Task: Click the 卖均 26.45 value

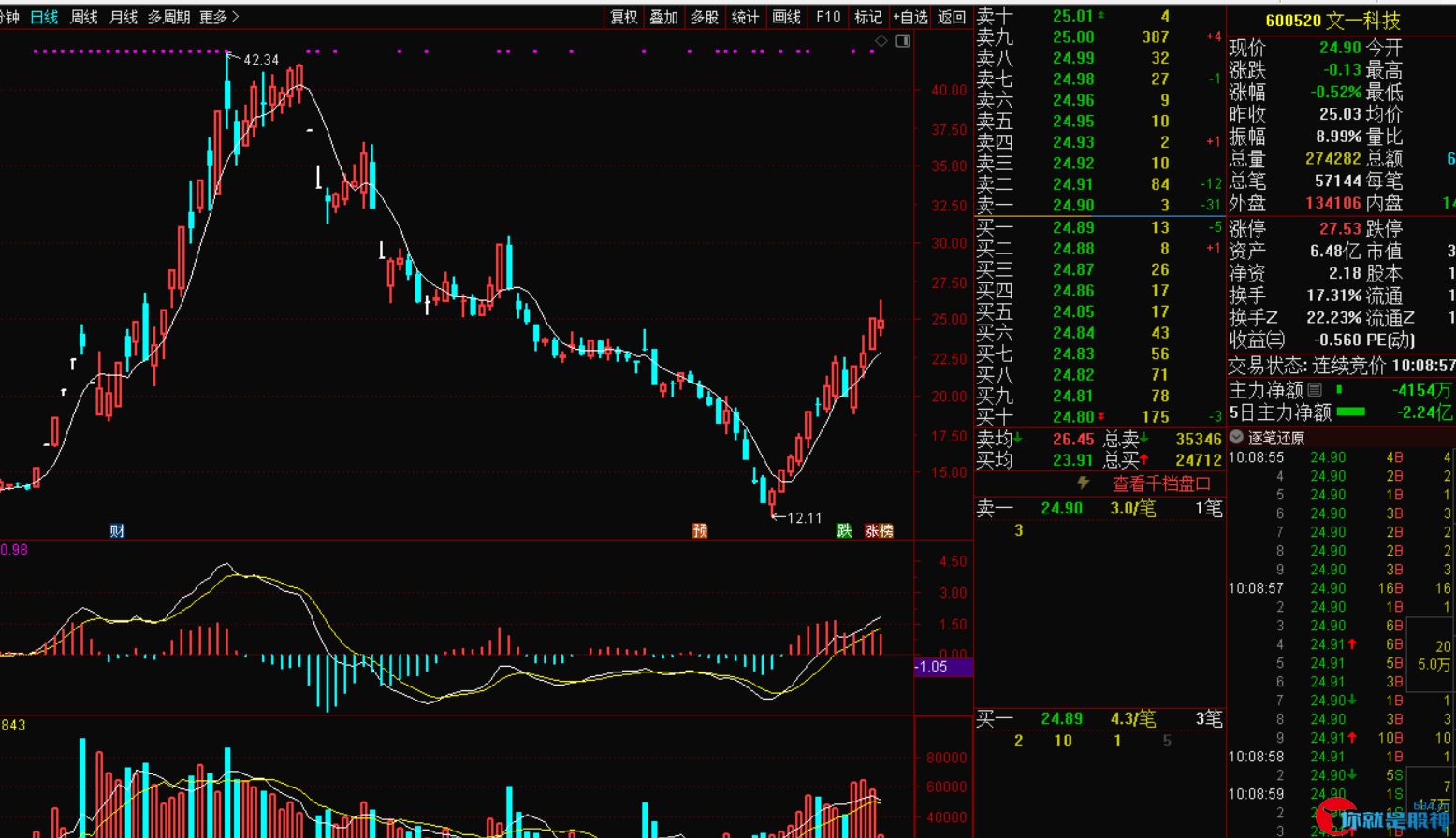Action: pos(1072,439)
